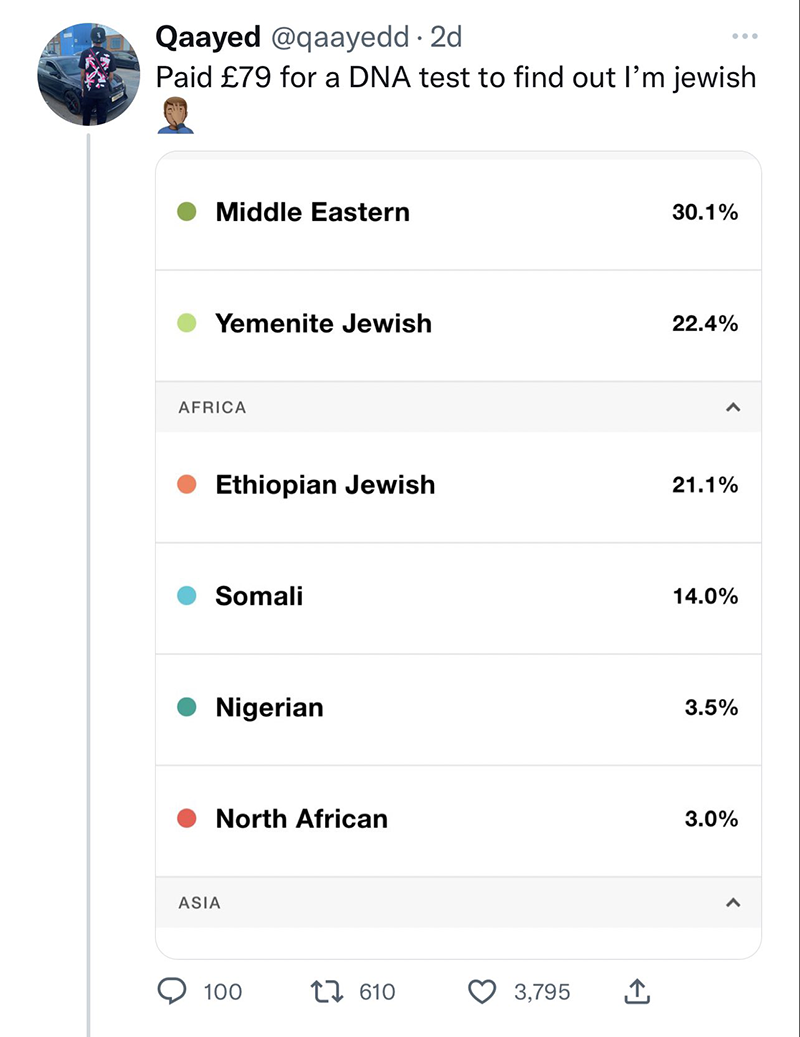Screen dimensions: 800x1037
Task: Select the Ethiopian Jewish orange dot
Action: coord(187,484)
